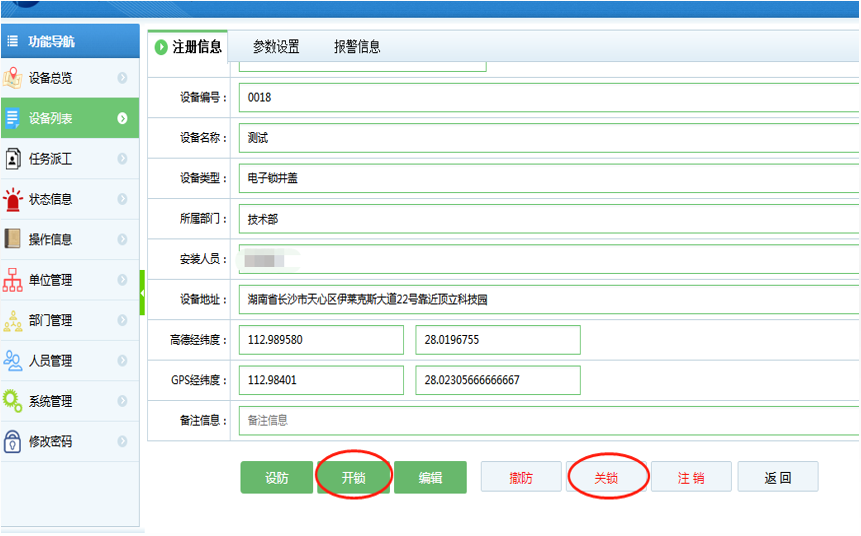This screenshot has height=536, width=861.
Task: Click the 任务派工 icon in sidebar
Action: 13,159
